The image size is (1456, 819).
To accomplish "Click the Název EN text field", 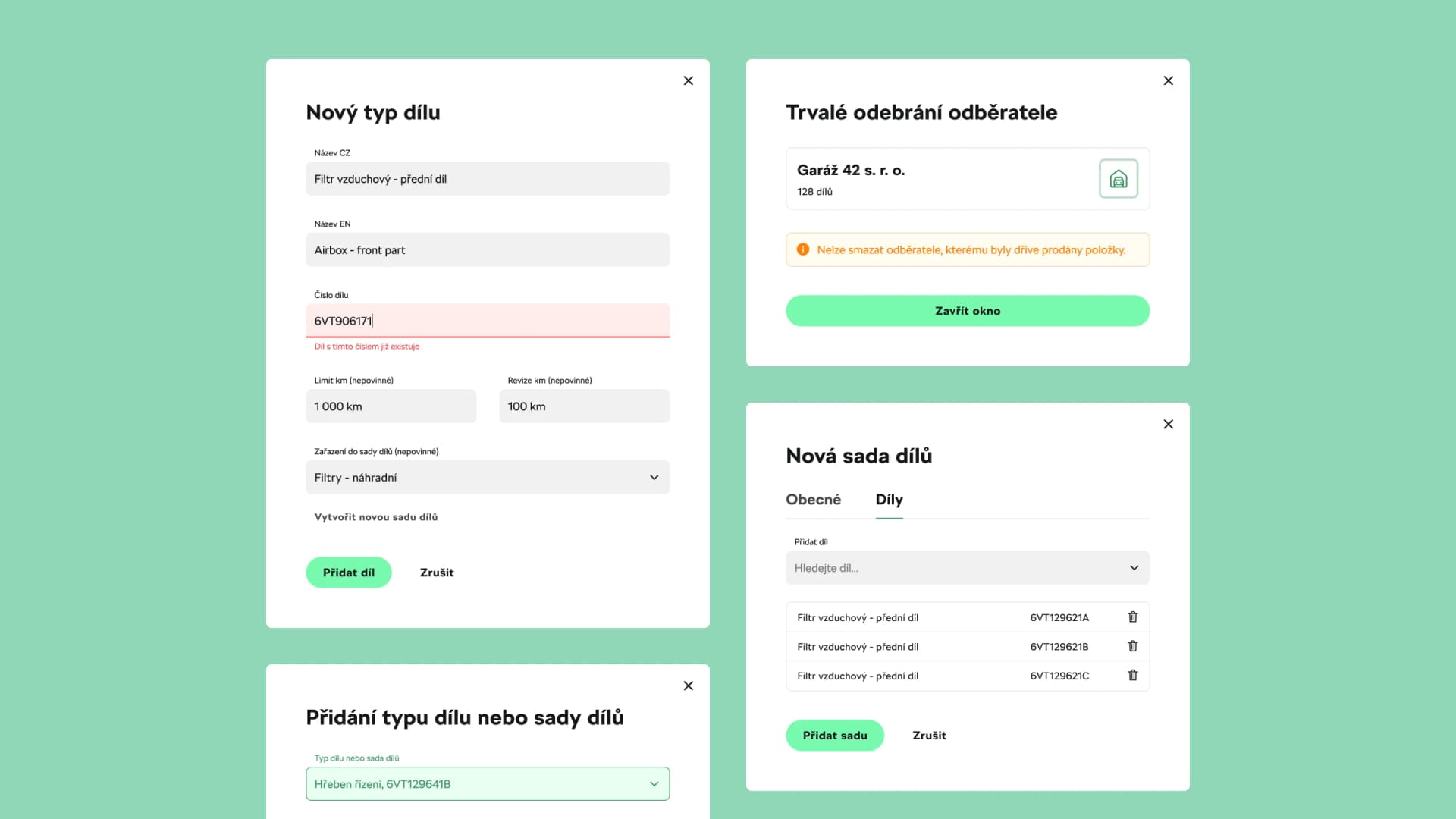I will [487, 250].
